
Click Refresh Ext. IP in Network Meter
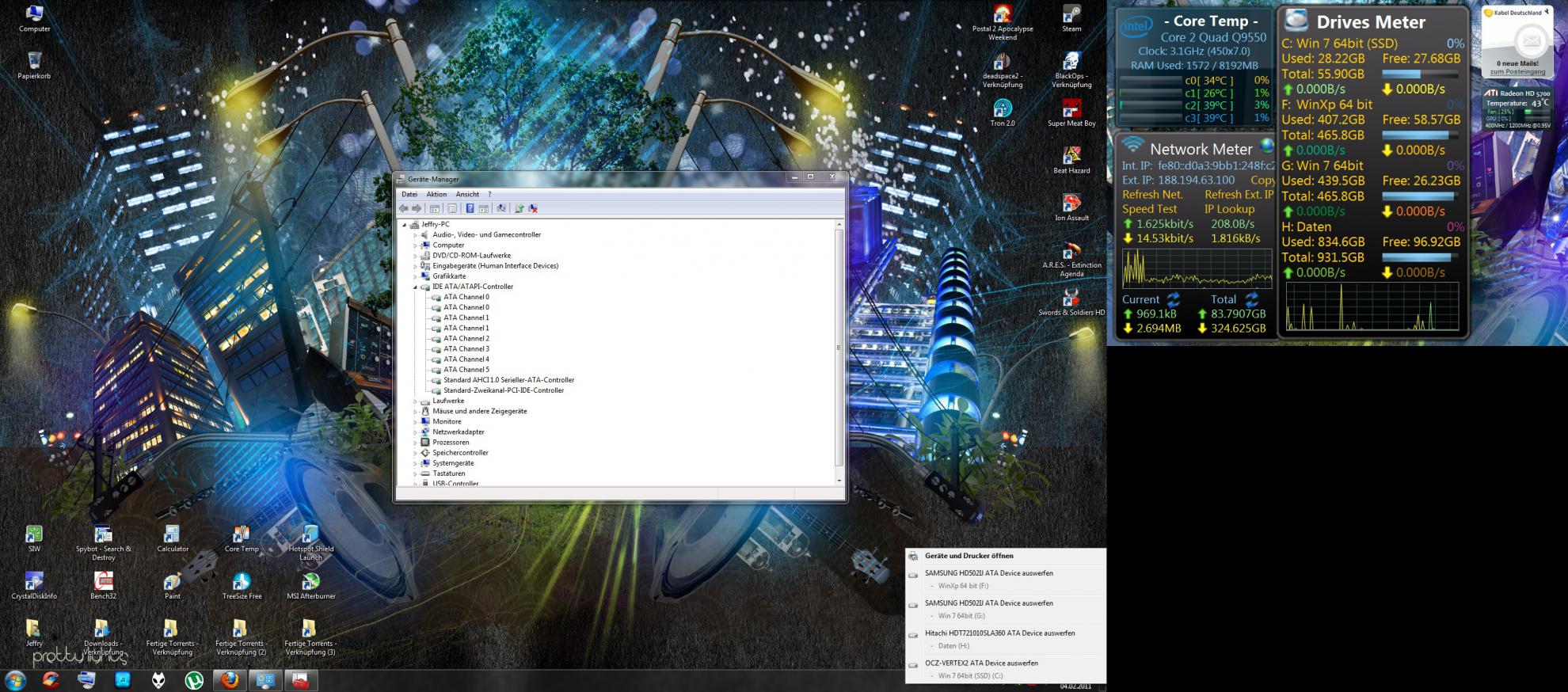(x=1239, y=194)
